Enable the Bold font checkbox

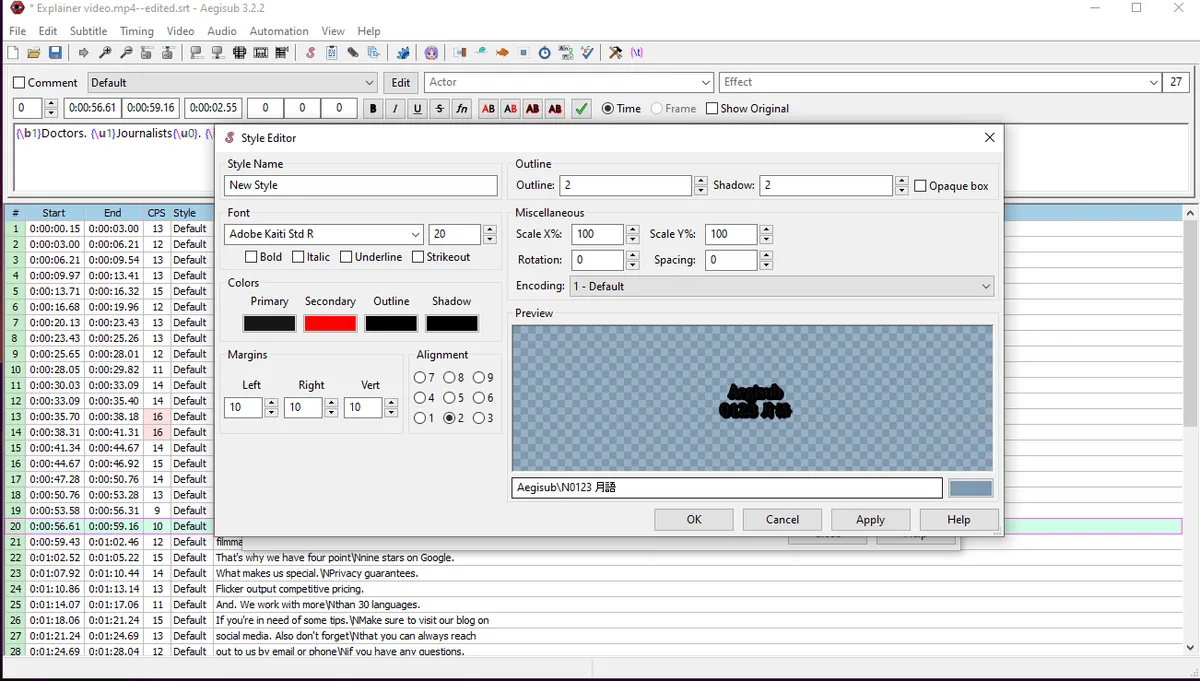[252, 257]
